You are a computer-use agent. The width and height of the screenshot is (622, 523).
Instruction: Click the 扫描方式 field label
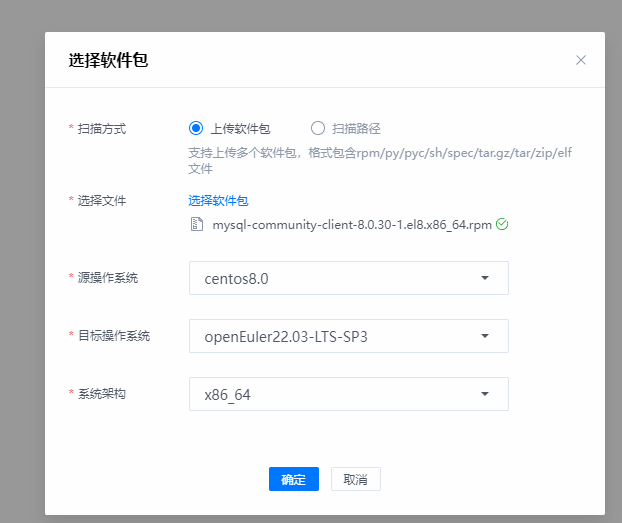pos(102,129)
